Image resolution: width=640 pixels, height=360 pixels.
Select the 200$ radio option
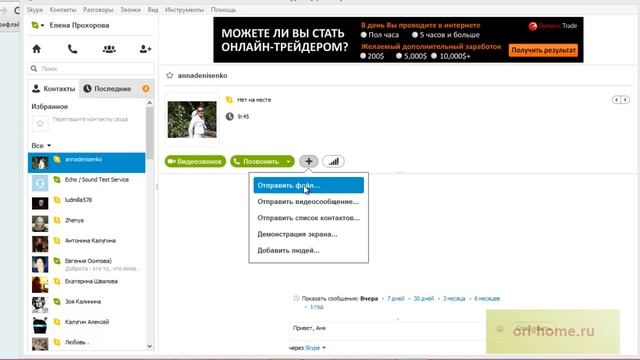(x=363, y=56)
